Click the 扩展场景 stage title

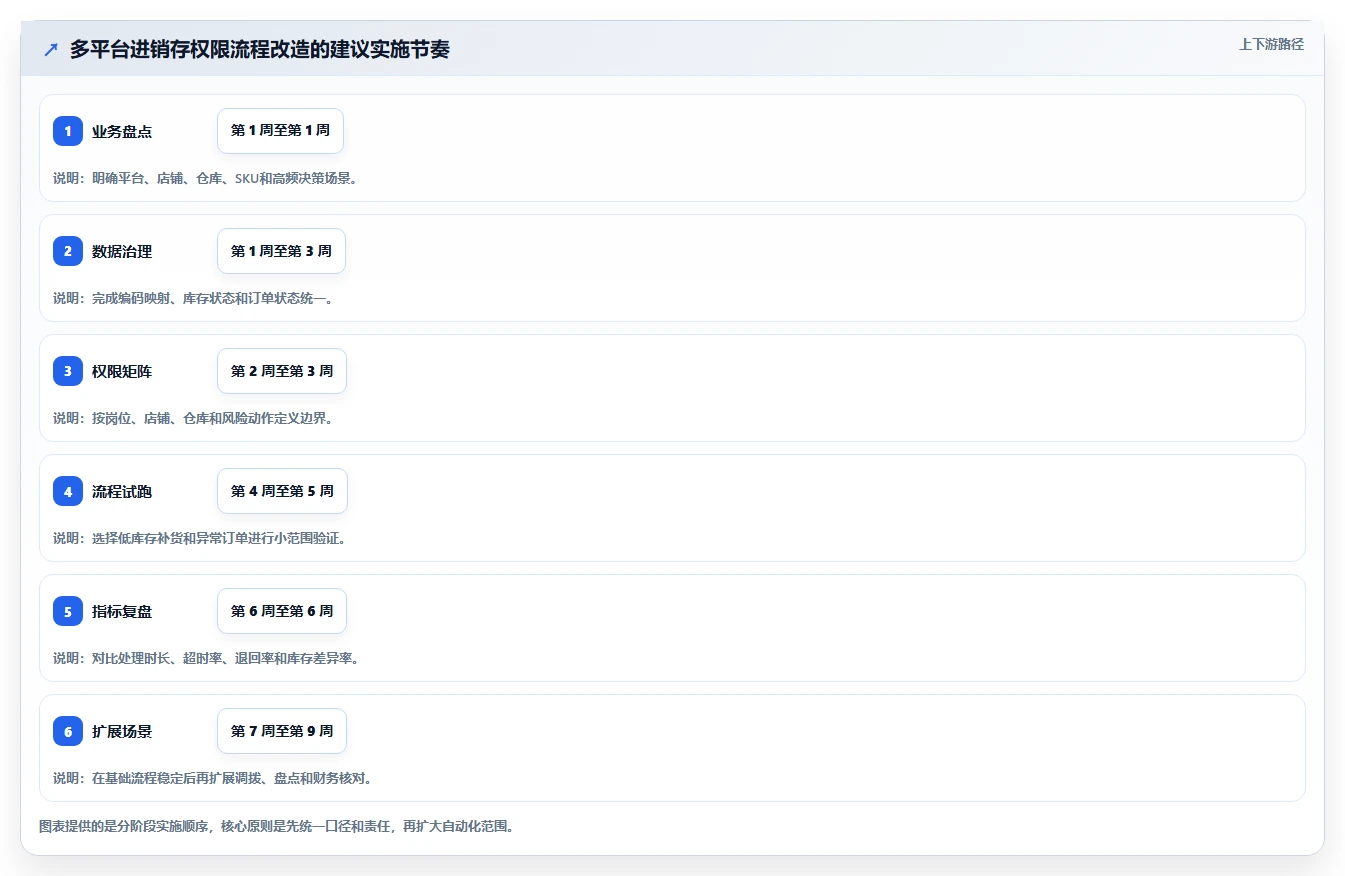coord(122,731)
